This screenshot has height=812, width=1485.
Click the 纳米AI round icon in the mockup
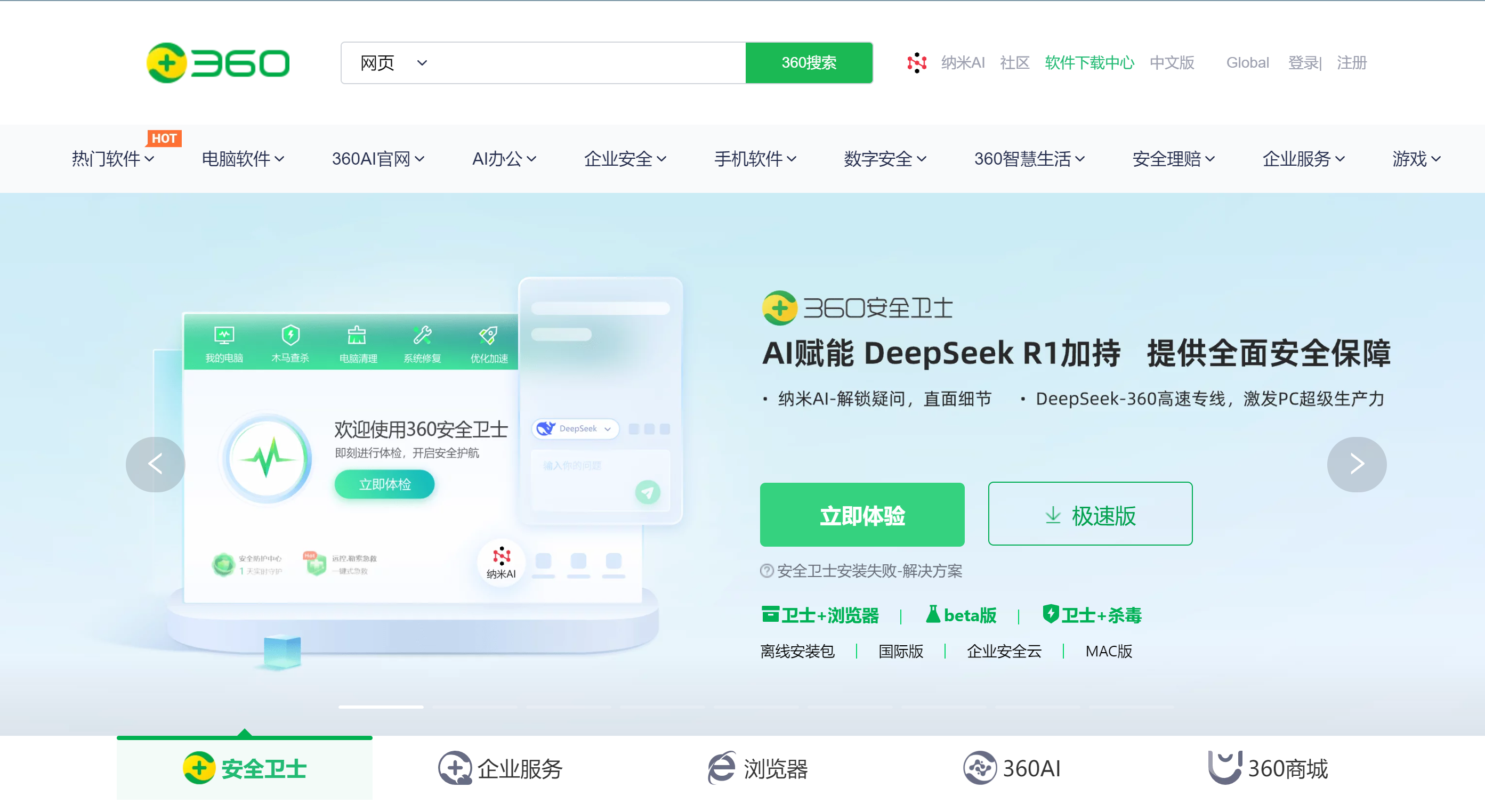click(501, 562)
